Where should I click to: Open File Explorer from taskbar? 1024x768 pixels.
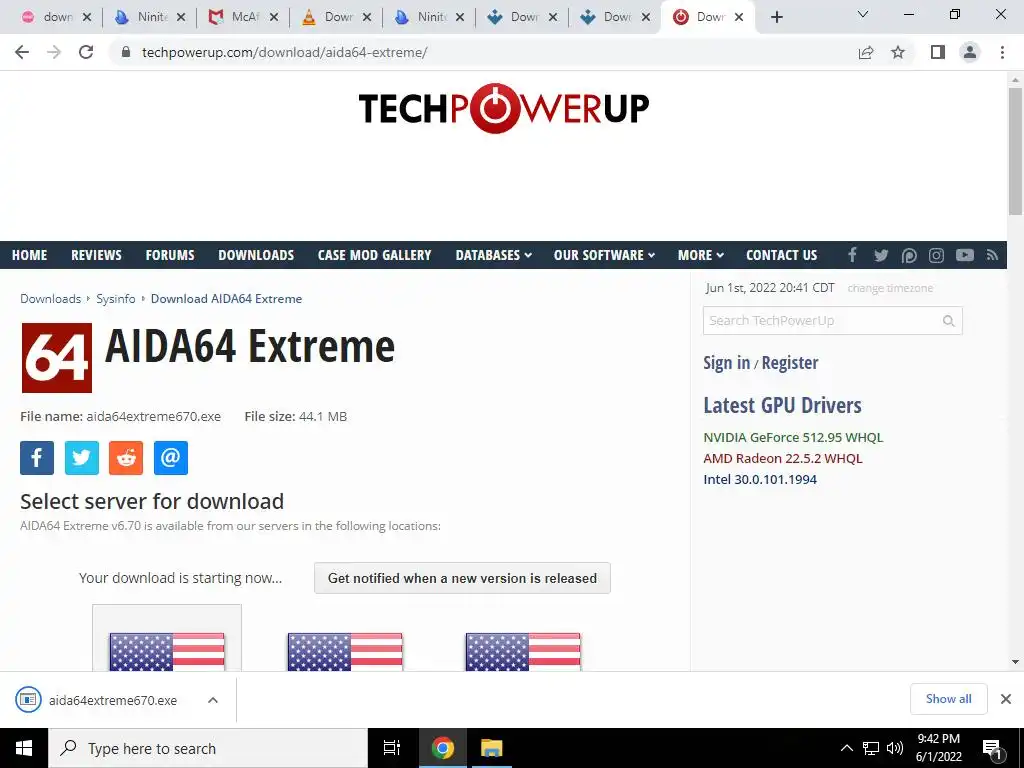491,748
